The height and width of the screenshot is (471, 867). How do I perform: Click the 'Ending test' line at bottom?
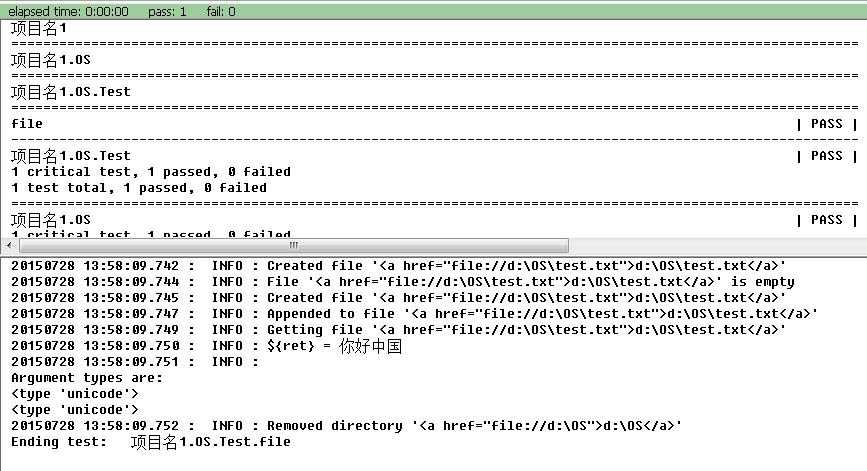point(151,442)
